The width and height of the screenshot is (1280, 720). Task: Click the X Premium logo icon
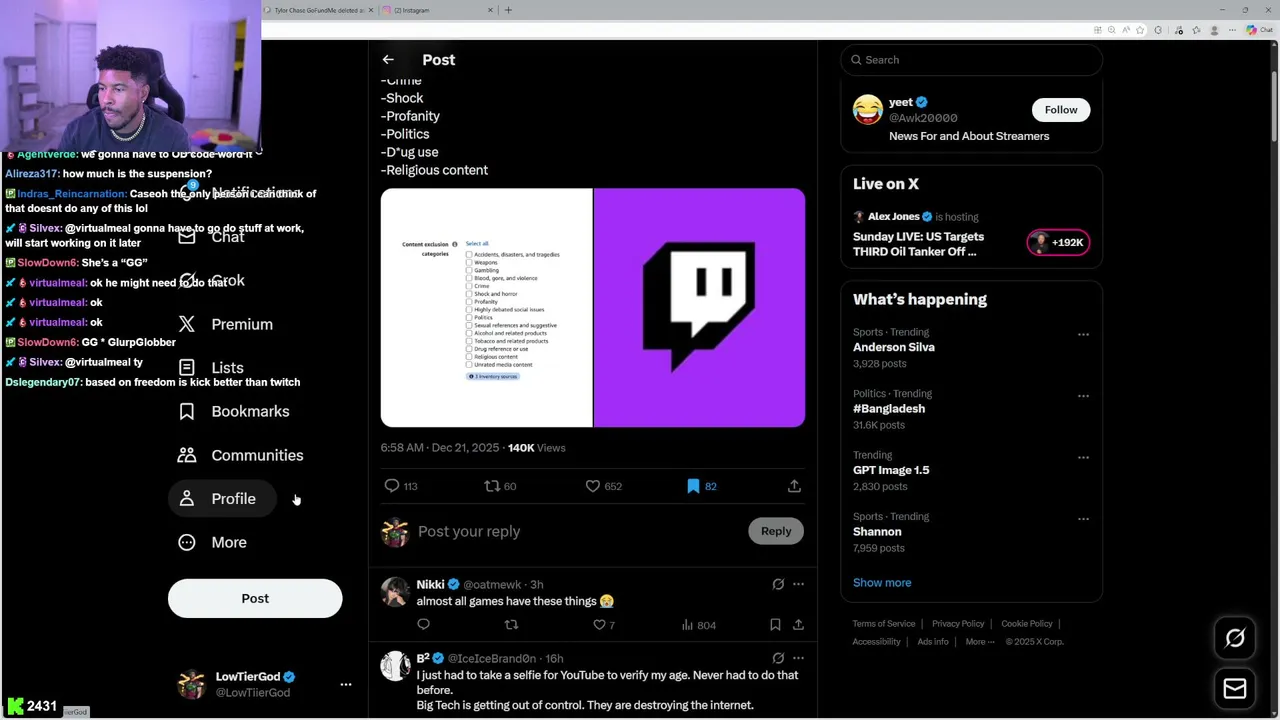[186, 324]
